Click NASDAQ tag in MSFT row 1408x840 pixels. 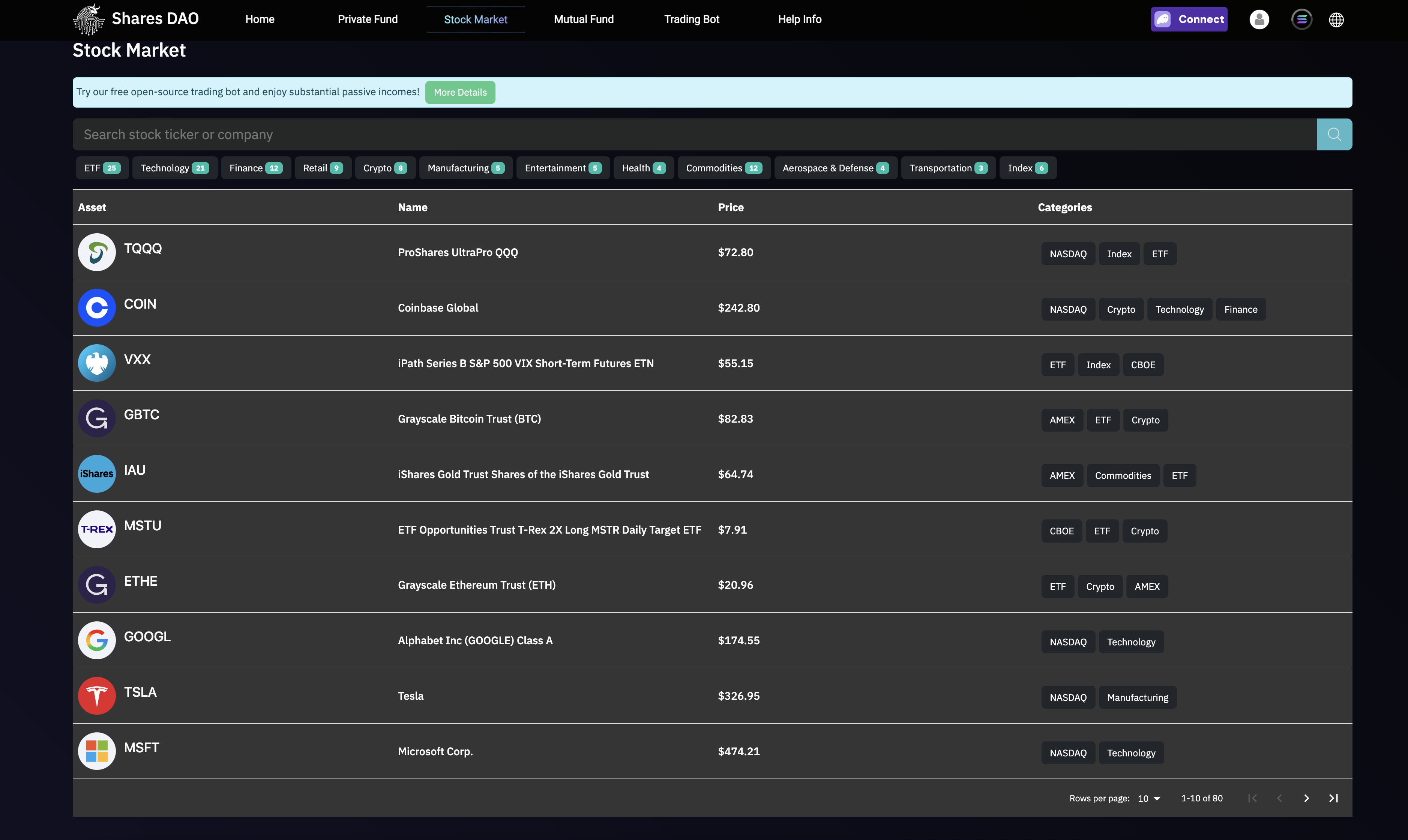point(1068,753)
